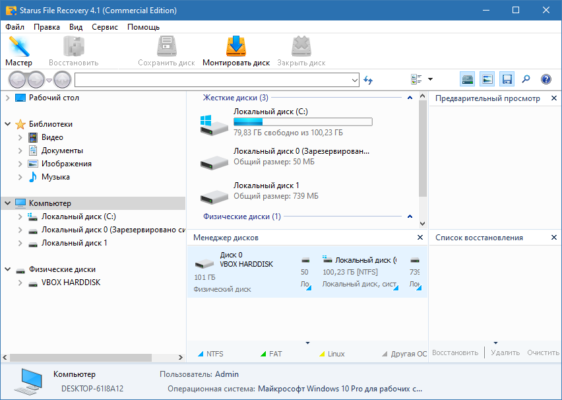Refresh the view with the blue arrows icon

coord(368,80)
